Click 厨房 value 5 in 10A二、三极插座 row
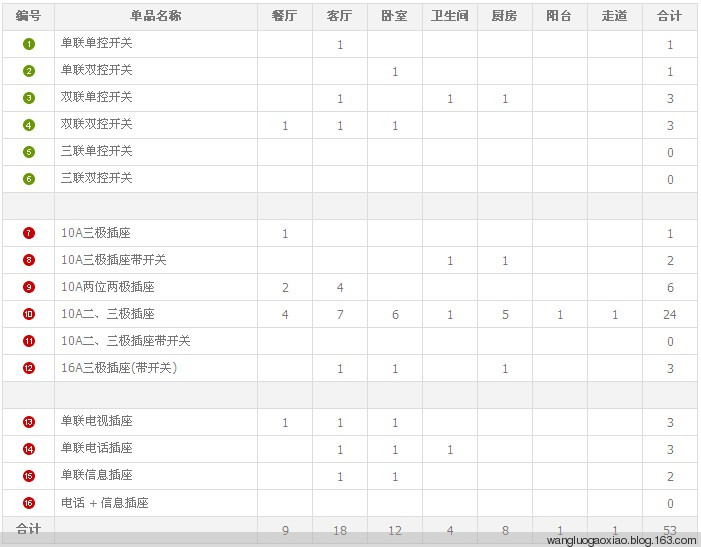The height and width of the screenshot is (547, 701). click(505, 315)
